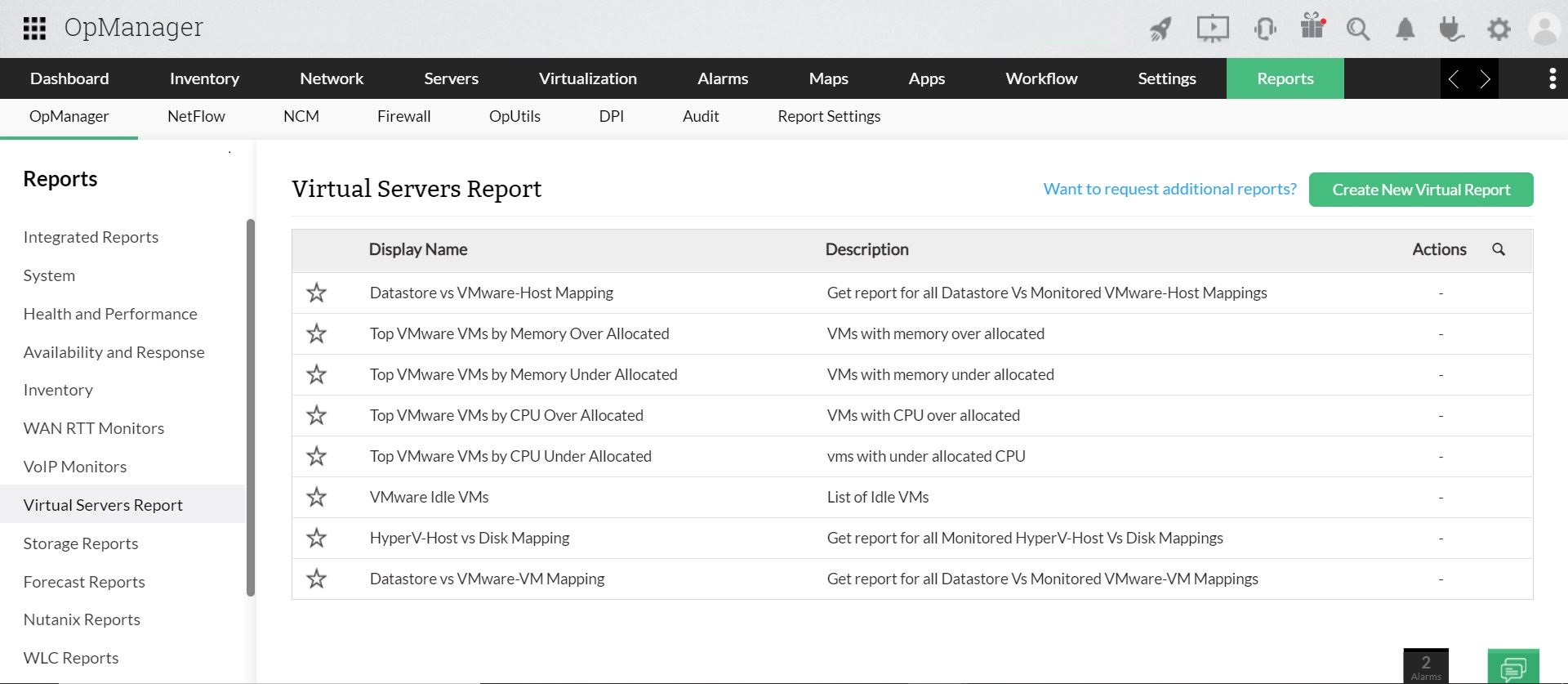This screenshot has width=1568, height=684.
Task: Search the table using the magnifier icon
Action: (x=1499, y=249)
